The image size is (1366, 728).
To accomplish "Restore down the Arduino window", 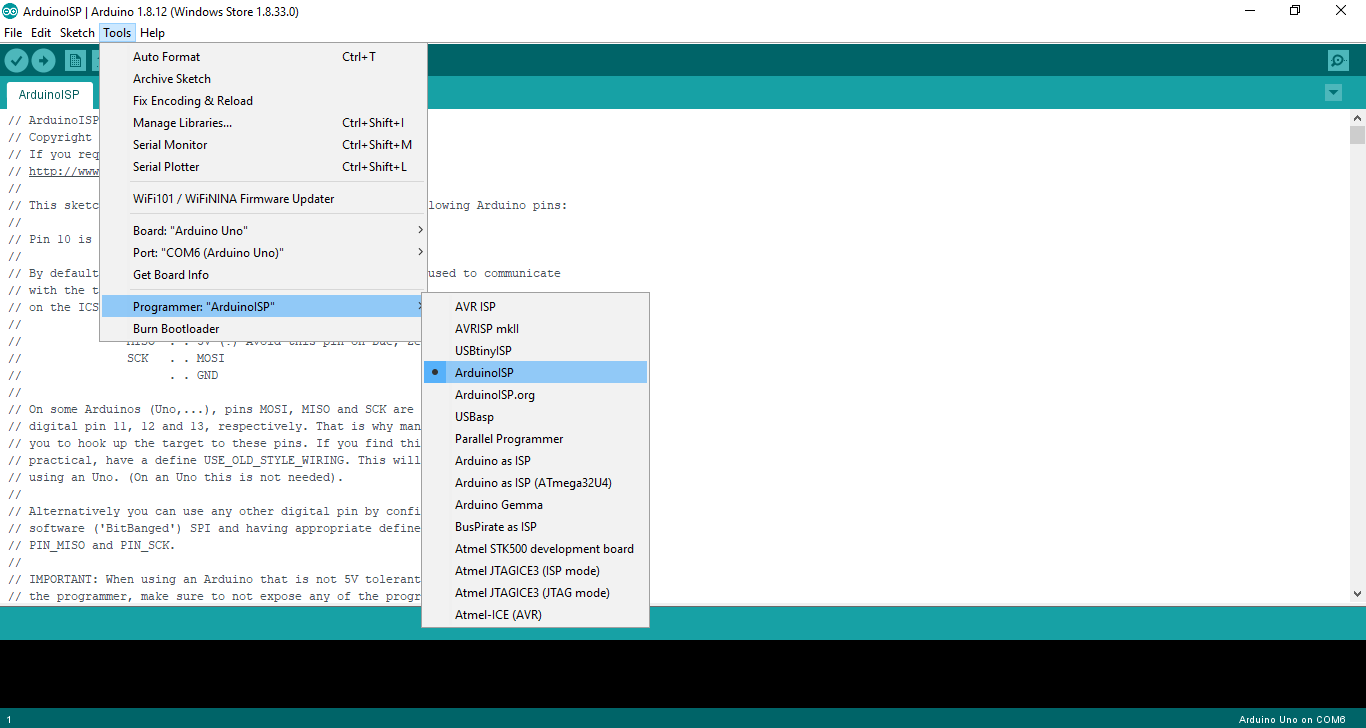I will 1295,11.
